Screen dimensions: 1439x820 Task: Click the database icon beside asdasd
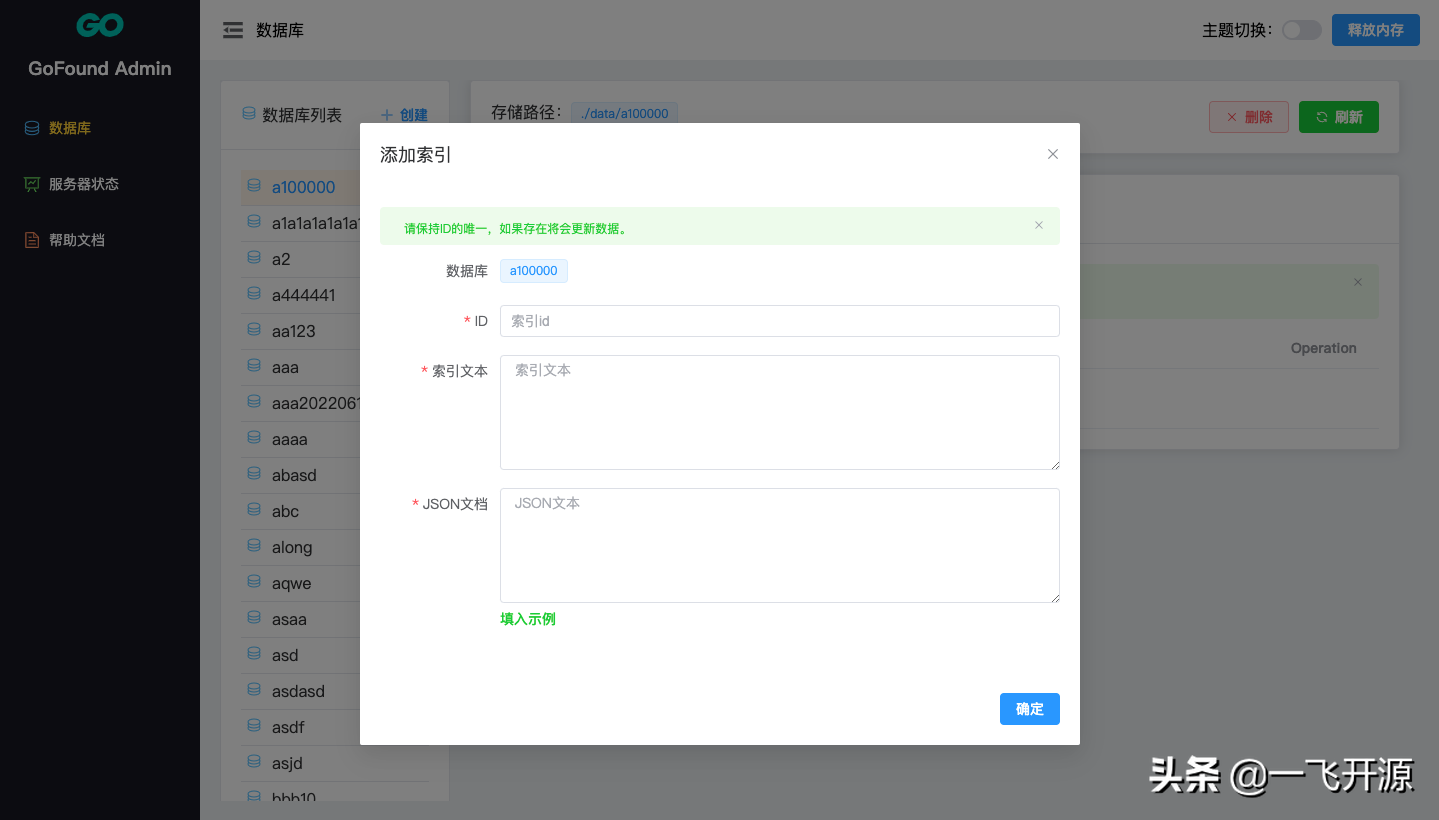(254, 690)
